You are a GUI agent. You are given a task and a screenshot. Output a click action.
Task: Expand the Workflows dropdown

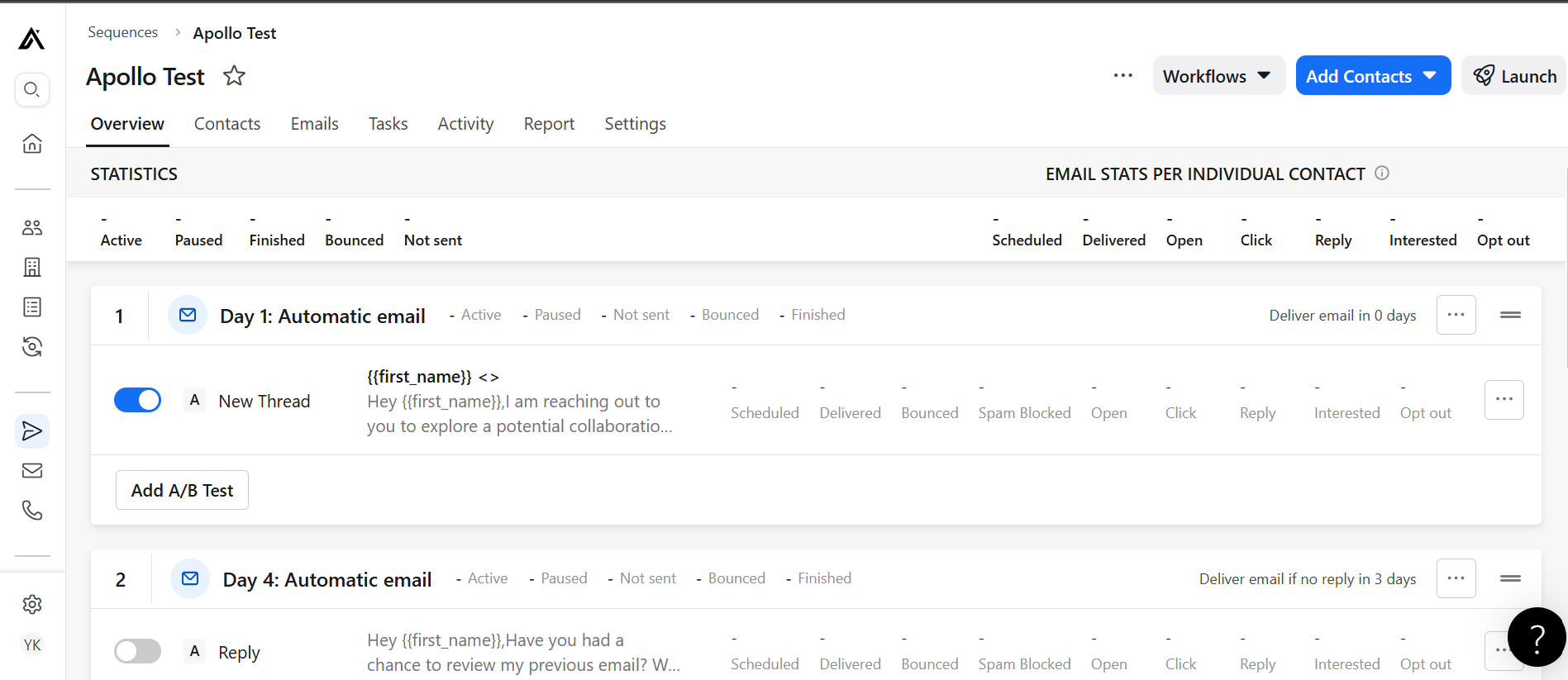[1218, 76]
